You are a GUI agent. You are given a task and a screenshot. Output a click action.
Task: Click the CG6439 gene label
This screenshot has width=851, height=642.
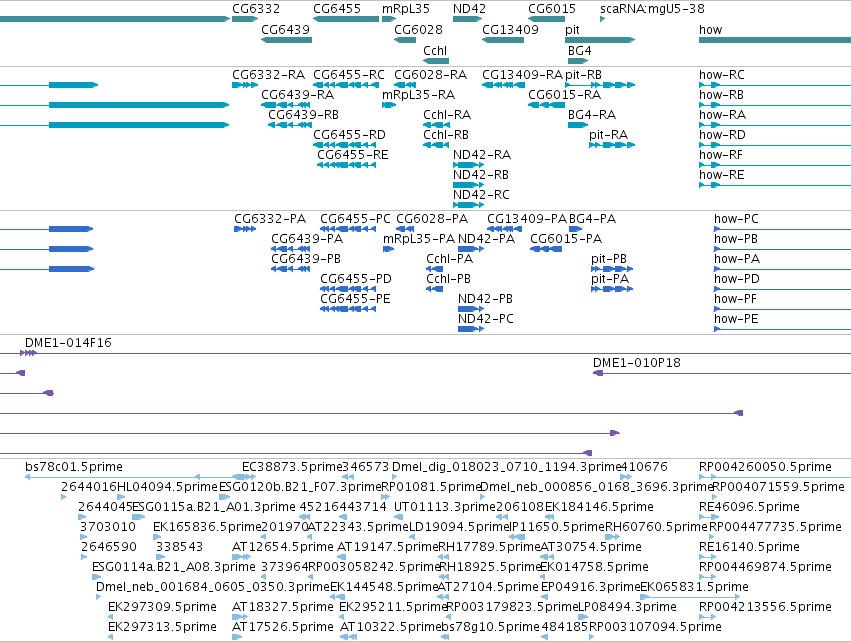pos(285,30)
